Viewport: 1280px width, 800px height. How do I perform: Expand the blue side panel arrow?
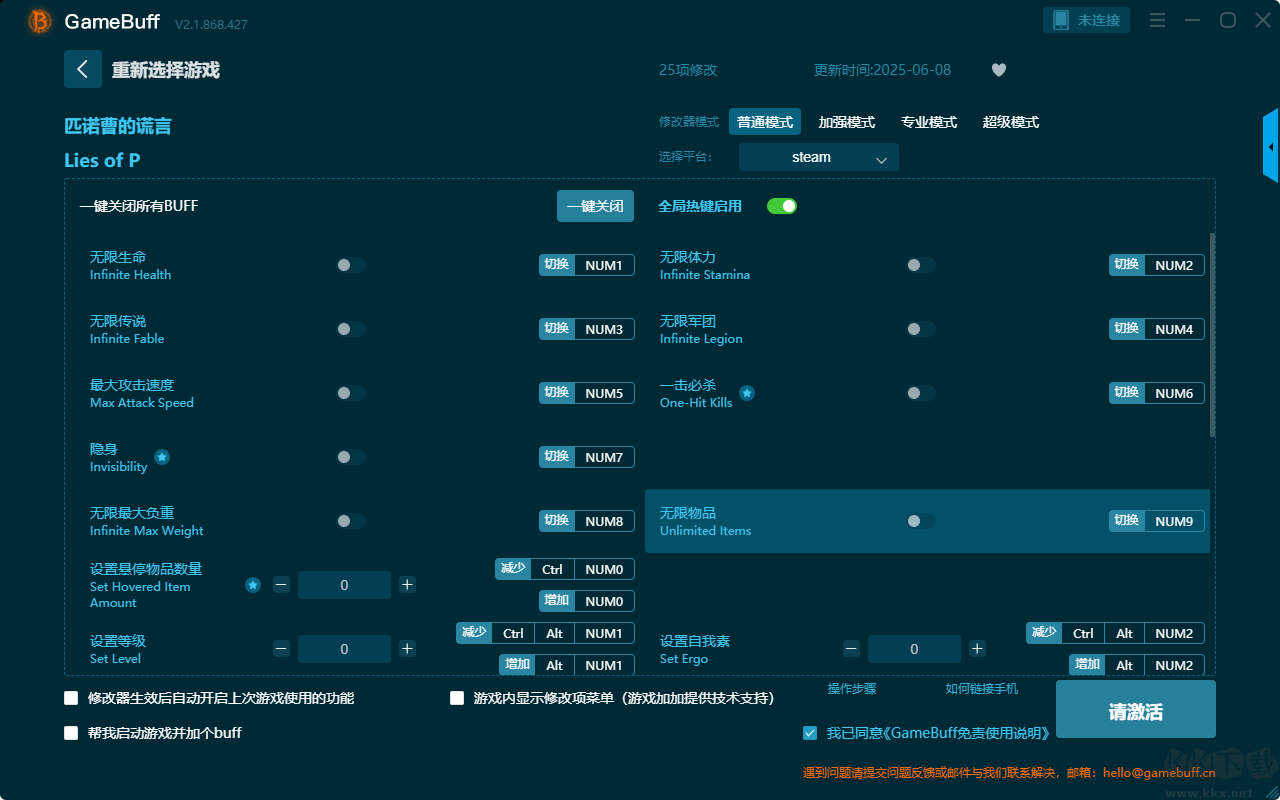[1270, 147]
